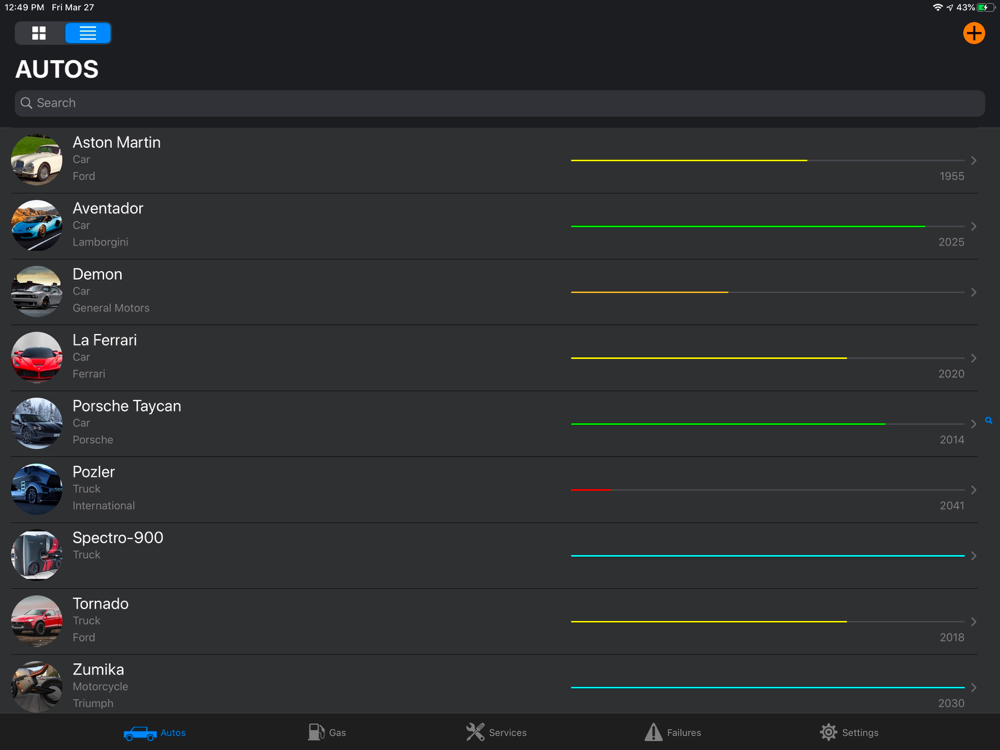Click Pozler red progress bar

pos(591,490)
